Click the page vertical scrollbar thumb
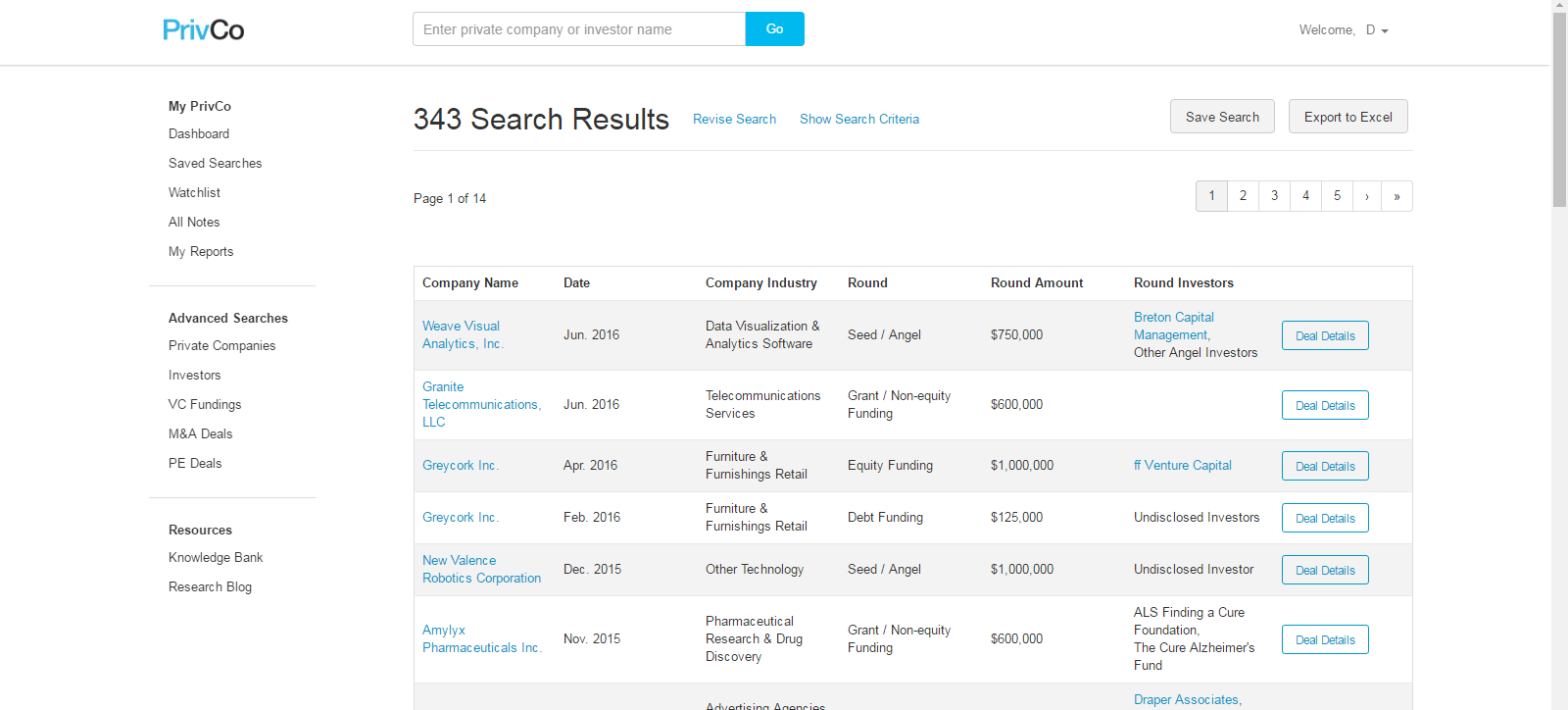 (x=1559, y=108)
